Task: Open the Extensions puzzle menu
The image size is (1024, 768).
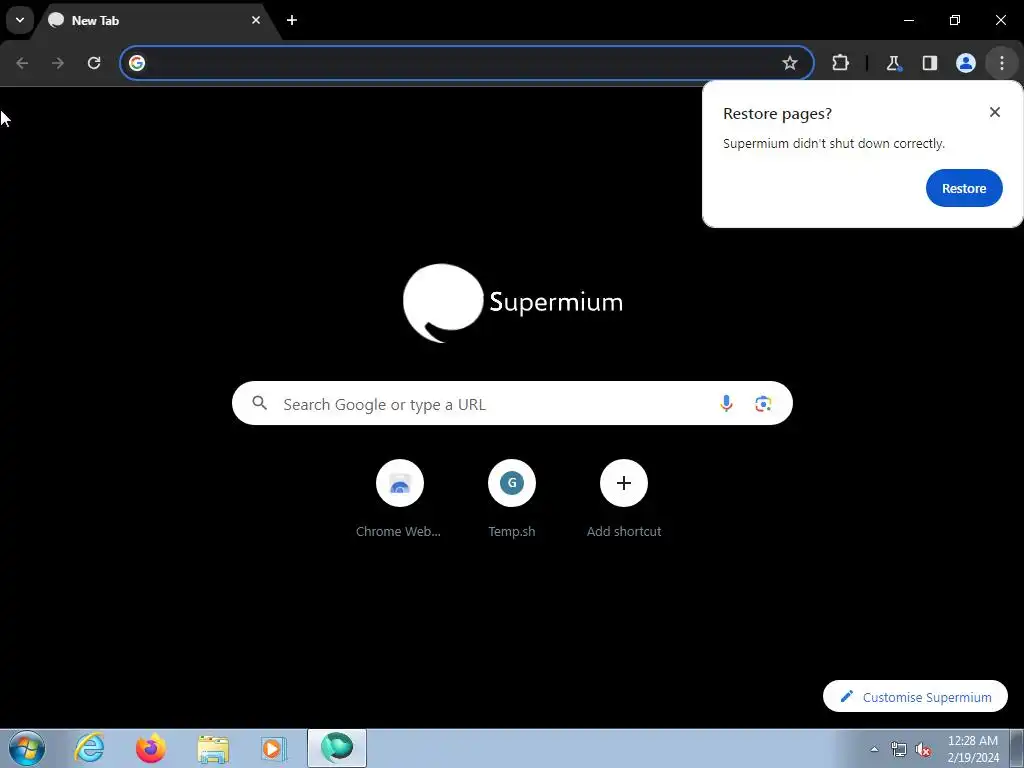Action: coord(840,63)
